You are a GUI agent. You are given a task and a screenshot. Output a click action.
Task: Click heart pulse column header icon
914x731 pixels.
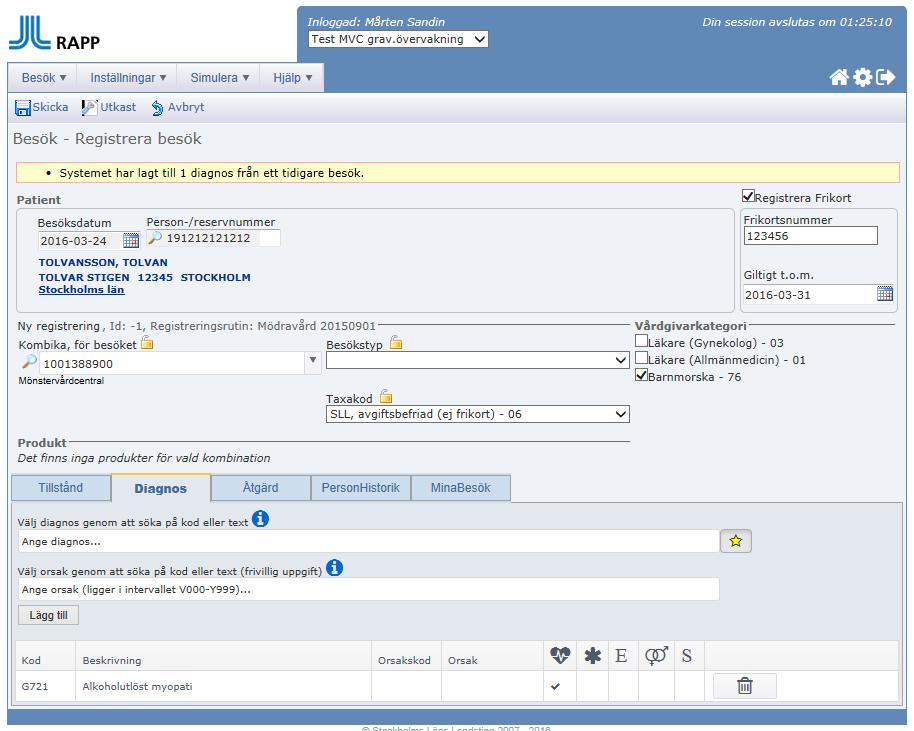coord(560,656)
